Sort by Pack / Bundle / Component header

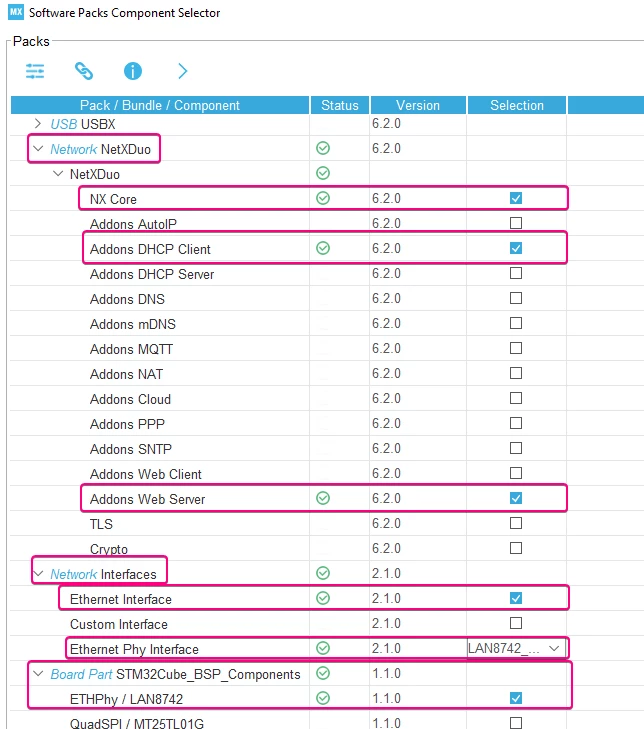point(160,105)
